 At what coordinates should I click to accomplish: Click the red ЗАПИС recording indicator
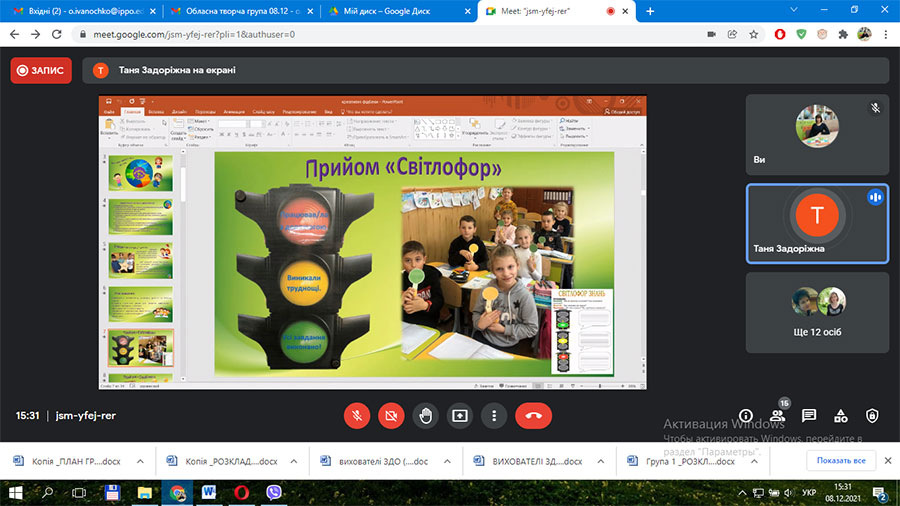[41, 71]
